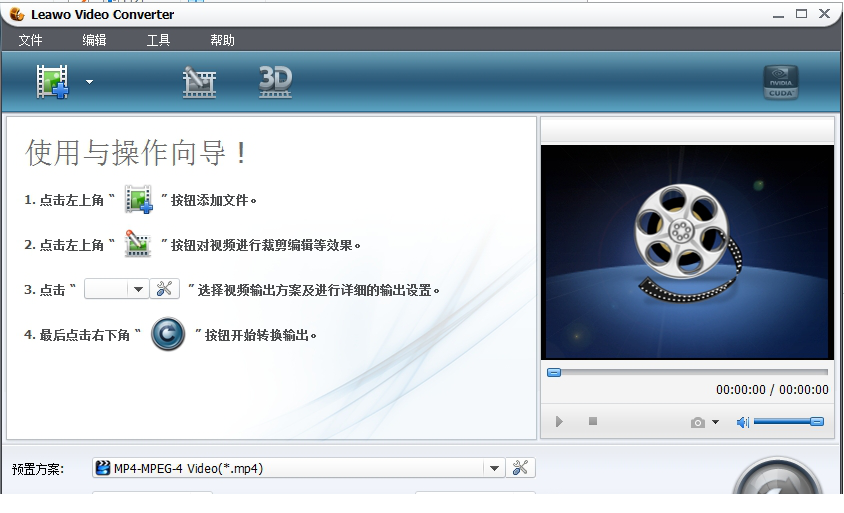844x513 pixels.
Task: Click the sample dropdown in guide step 3
Action: pos(116,289)
